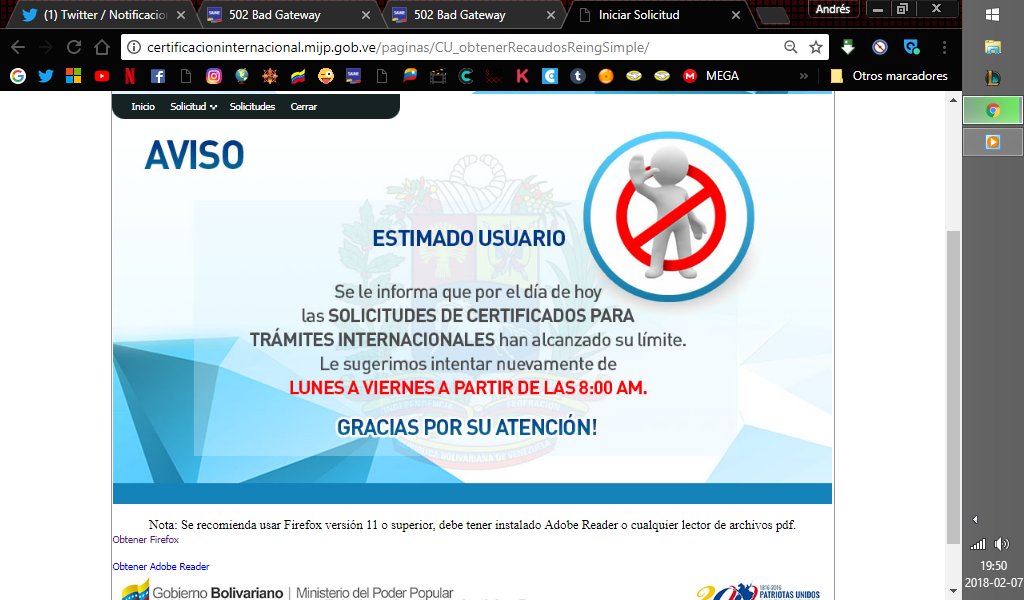Open a new tab
The image size is (1024, 600).
pyautogui.click(x=773, y=16)
